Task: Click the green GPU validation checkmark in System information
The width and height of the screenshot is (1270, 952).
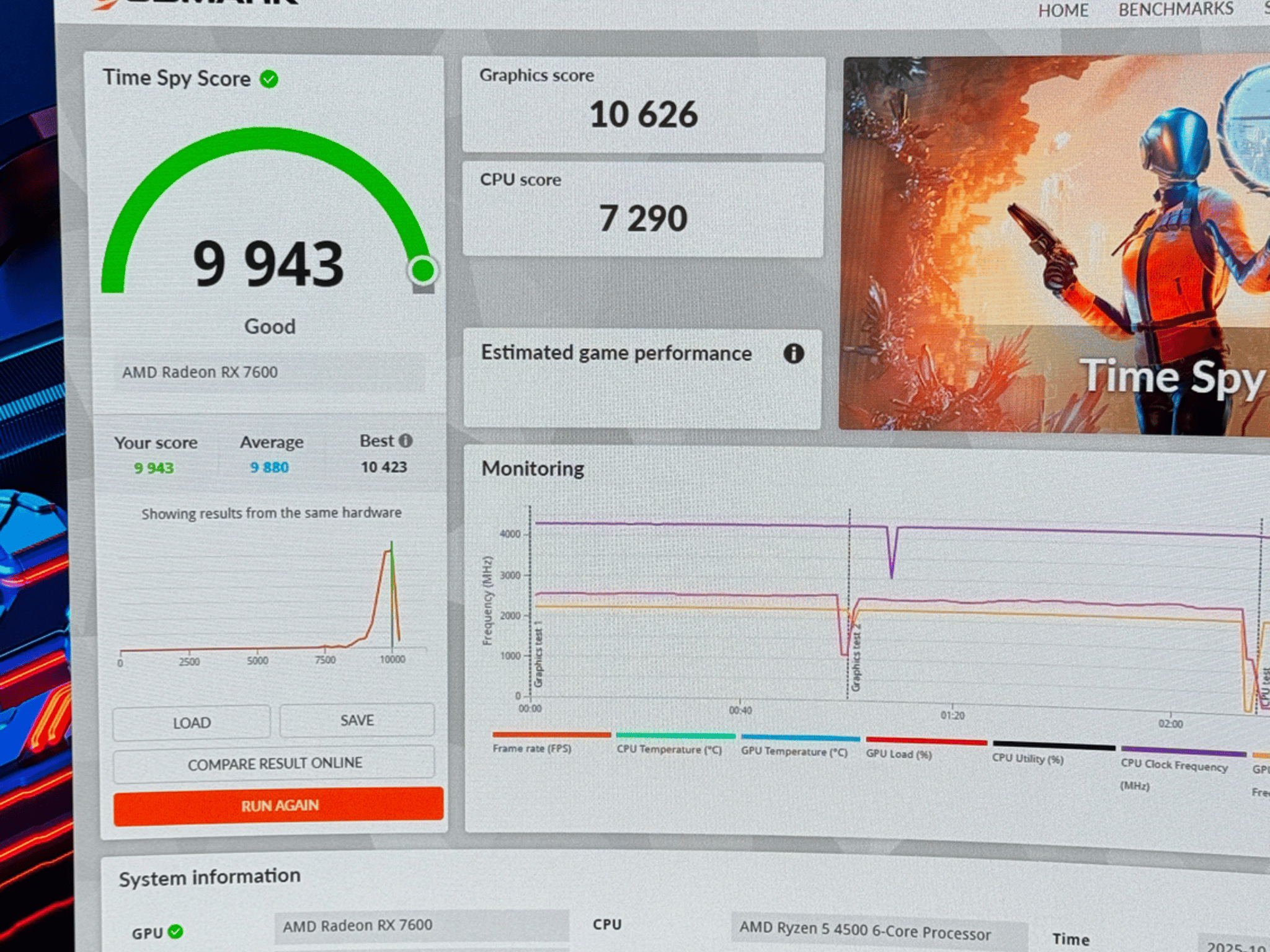Action: click(x=175, y=932)
